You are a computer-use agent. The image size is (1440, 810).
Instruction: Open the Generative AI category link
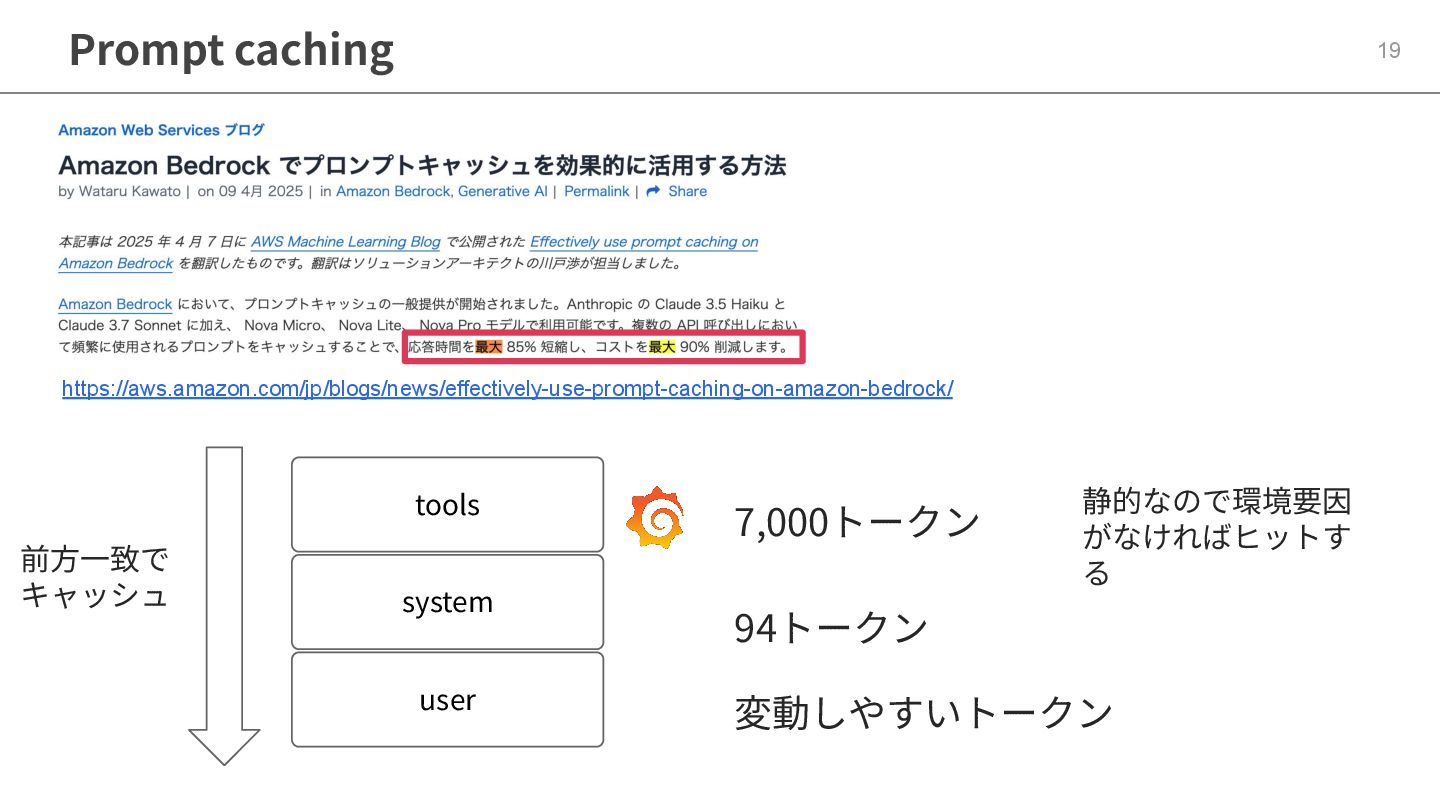pyautogui.click(x=502, y=191)
